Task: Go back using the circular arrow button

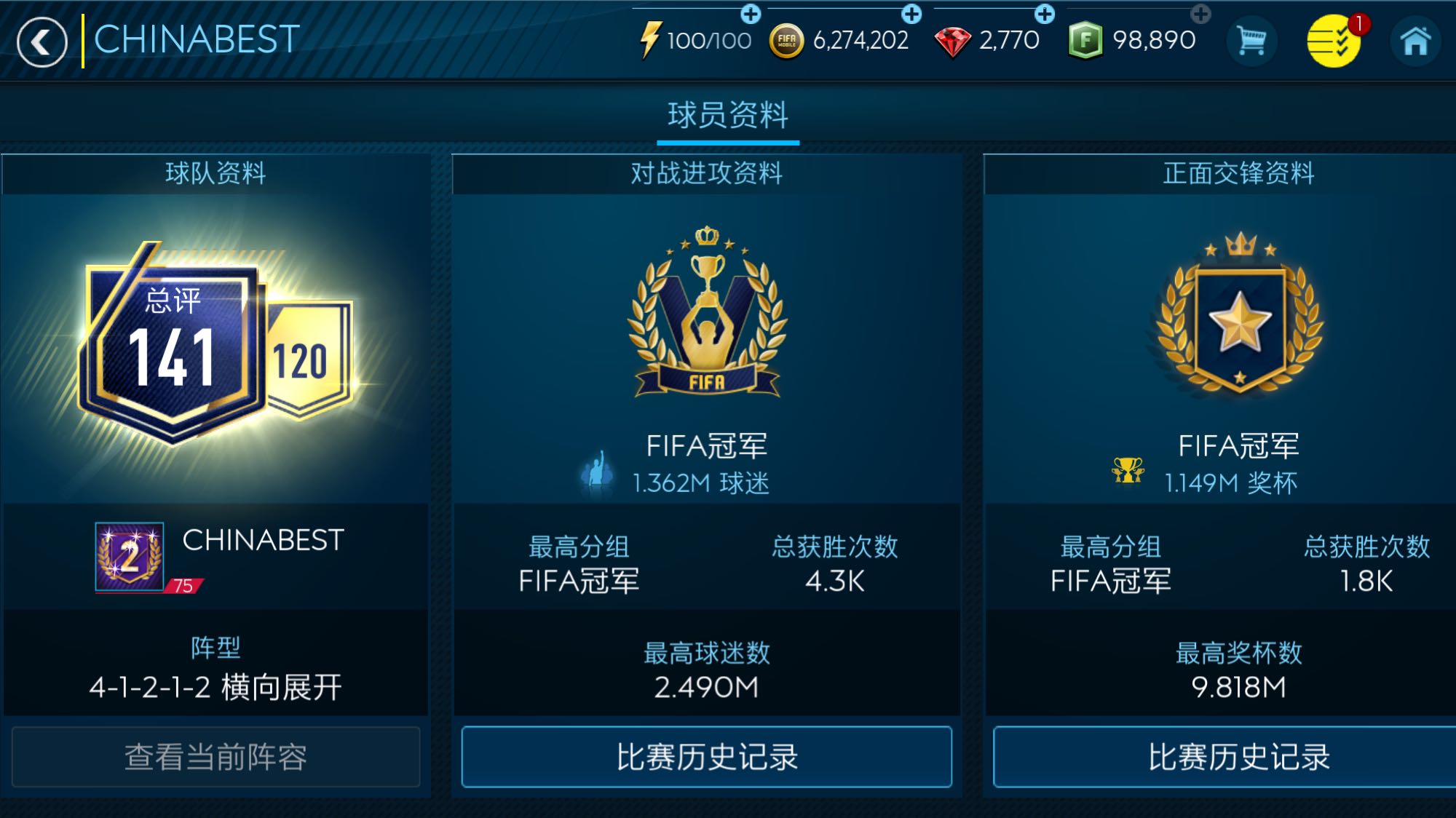Action: 41,41
